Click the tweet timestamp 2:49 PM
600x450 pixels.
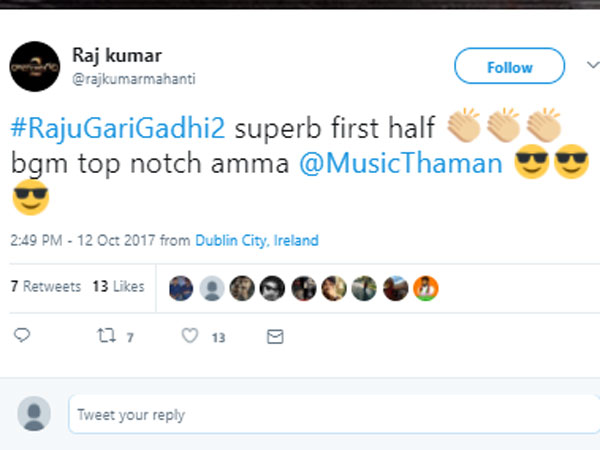tap(36, 241)
